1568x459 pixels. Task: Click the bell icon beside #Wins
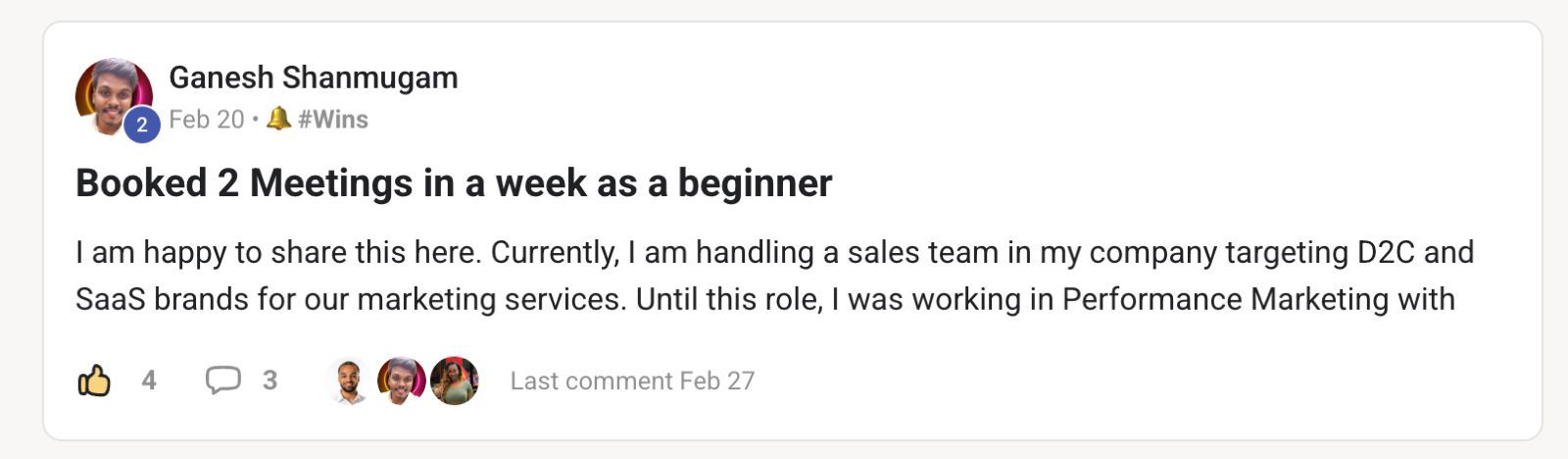[279, 119]
